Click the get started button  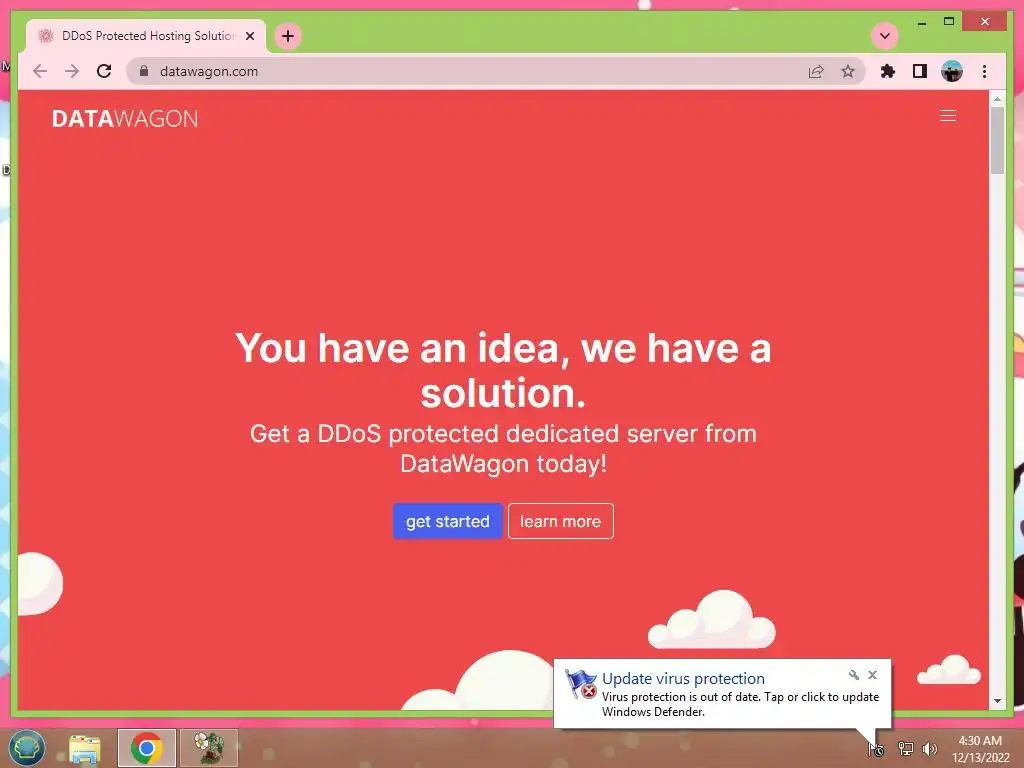coord(447,521)
